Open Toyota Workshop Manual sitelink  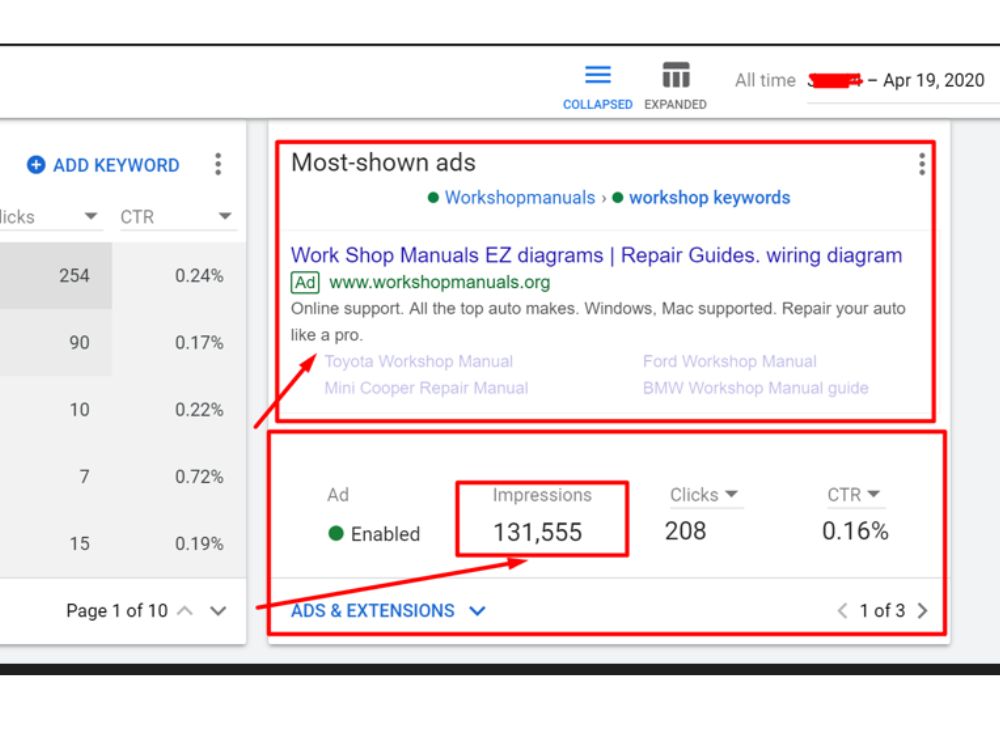click(418, 362)
